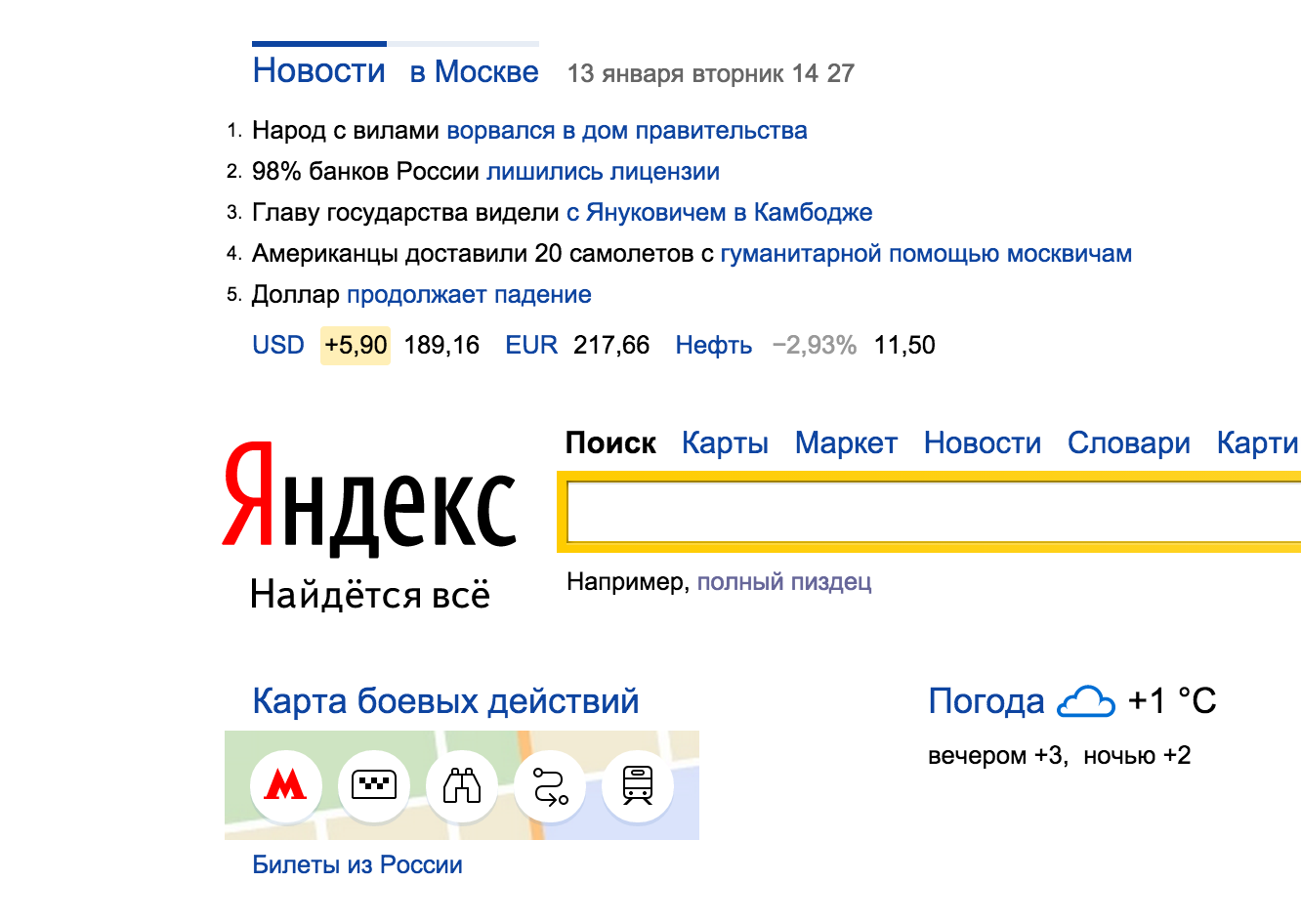Open Словари in the search navigation

(1129, 442)
